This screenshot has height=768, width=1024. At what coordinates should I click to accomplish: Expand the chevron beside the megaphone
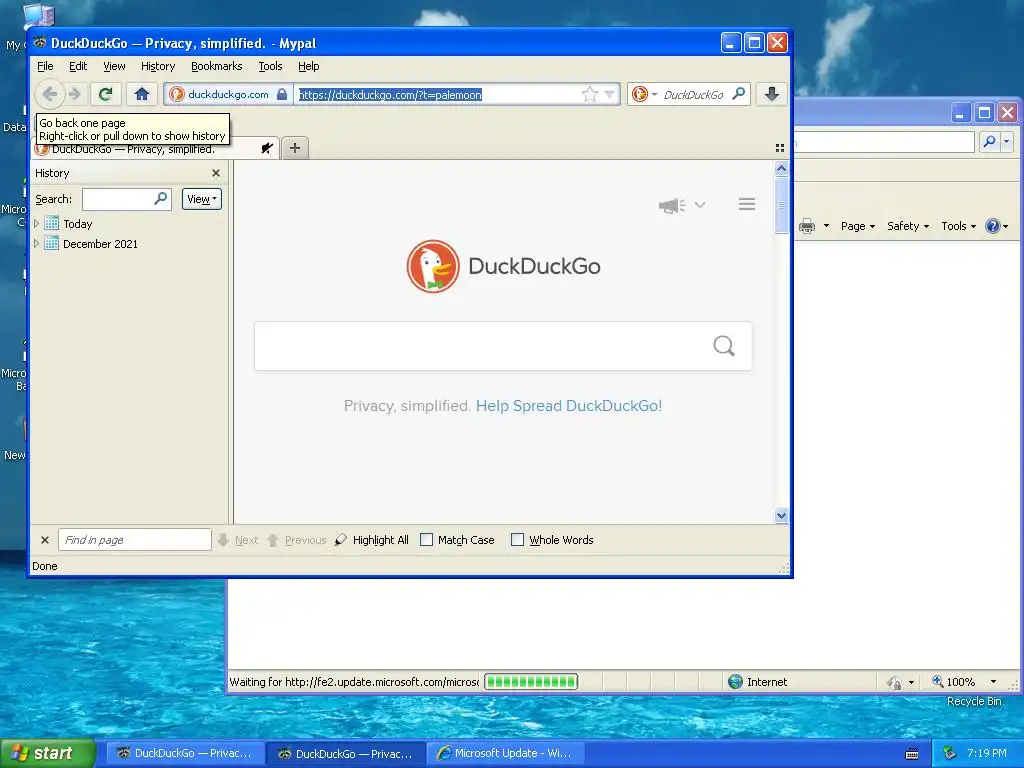[x=700, y=205]
